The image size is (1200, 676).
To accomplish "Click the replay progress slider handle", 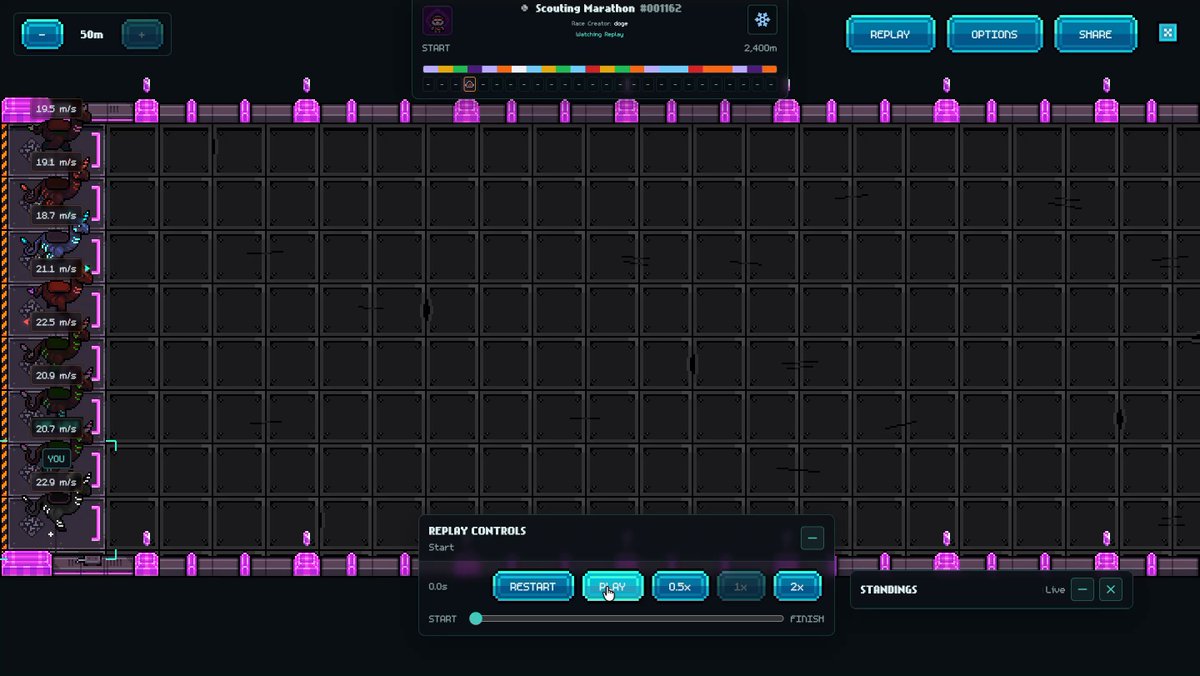I will [x=476, y=619].
